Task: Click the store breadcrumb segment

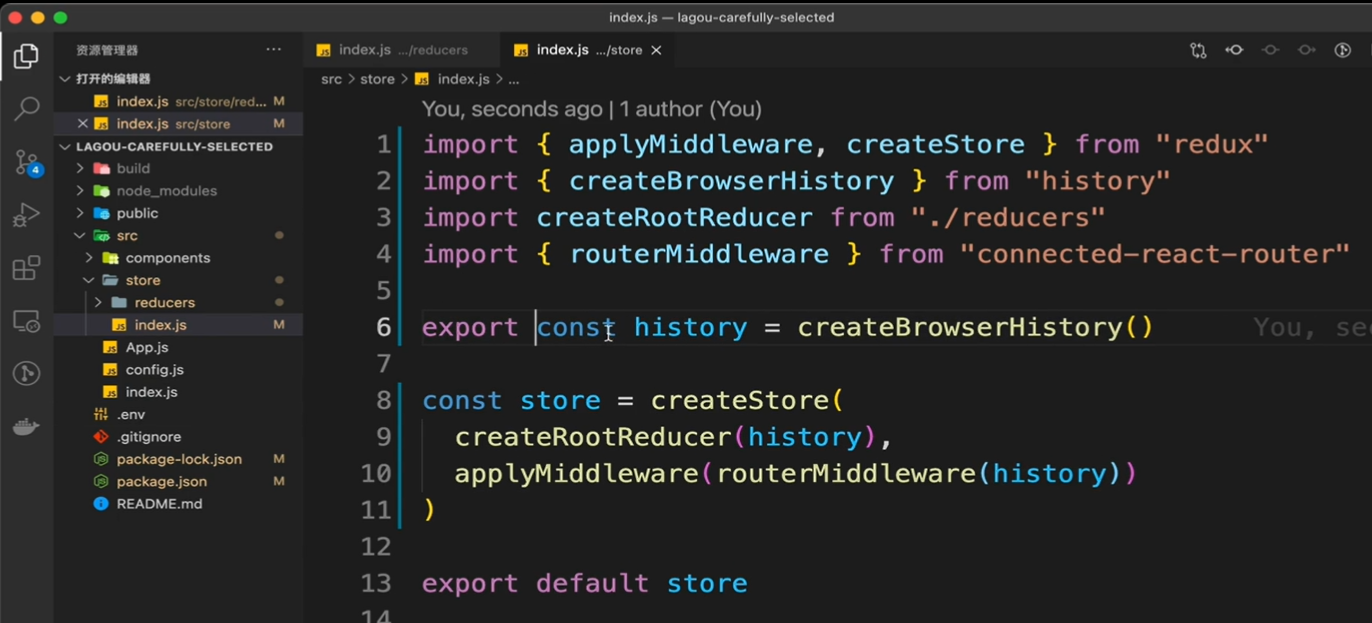Action: 377,79
